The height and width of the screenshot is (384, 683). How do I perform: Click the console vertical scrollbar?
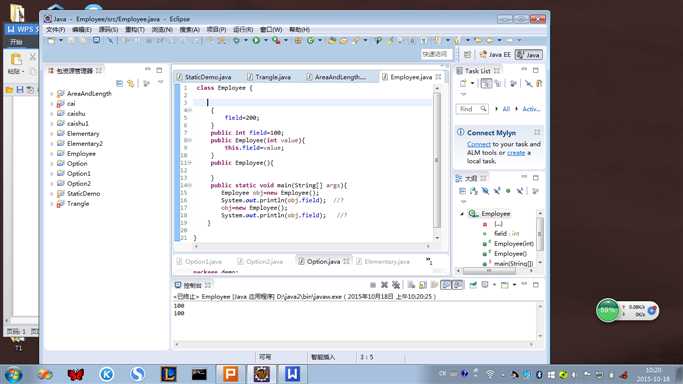coord(540,321)
